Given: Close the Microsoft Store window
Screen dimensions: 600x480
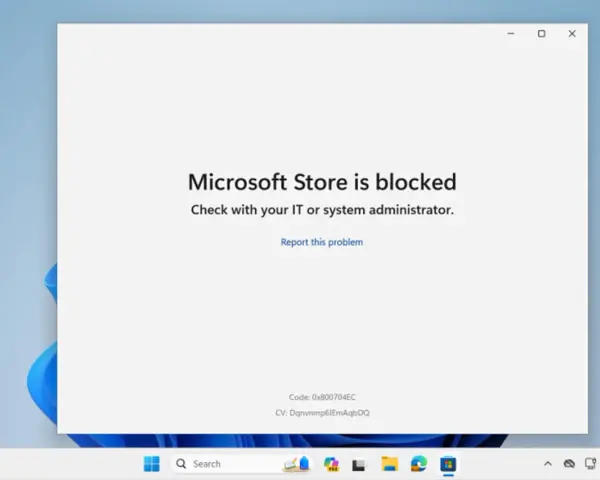Looking at the screenshot, I should click(572, 34).
